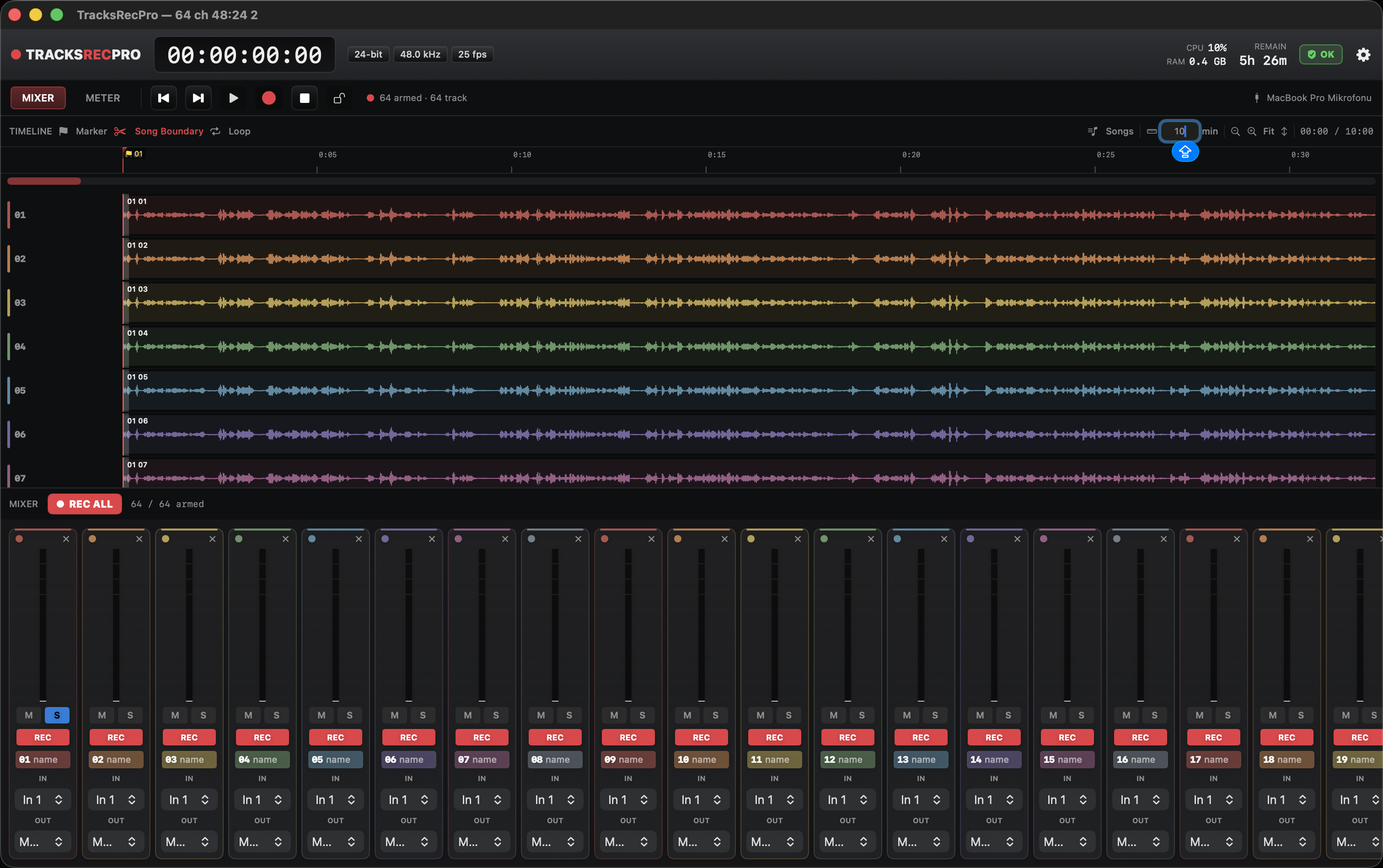Screen dimensions: 1383x868
Task: Click the blue share bubble under the minutes field
Action: (x=1185, y=152)
